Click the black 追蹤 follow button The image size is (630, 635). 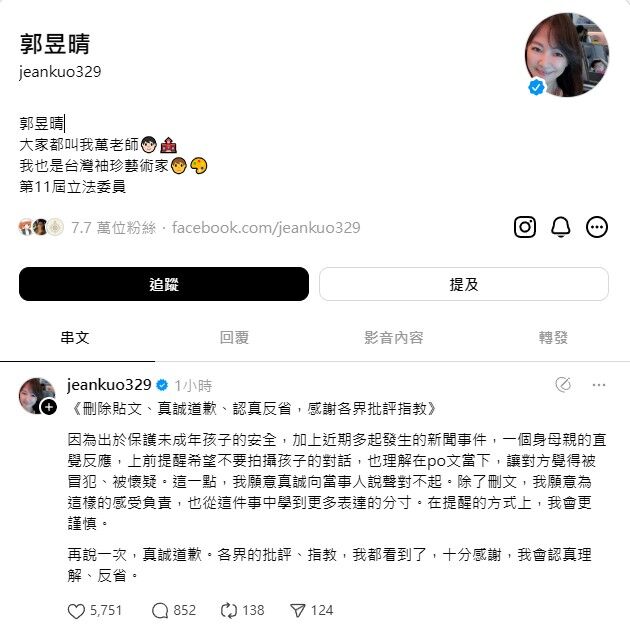click(x=164, y=284)
